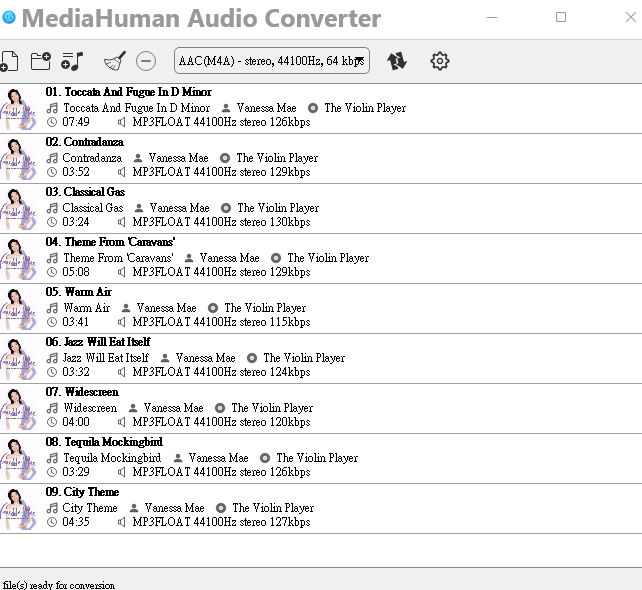Image resolution: width=642 pixels, height=590 pixels.
Task: Maximize the MediaHuman Audio Converter window
Action: point(560,17)
